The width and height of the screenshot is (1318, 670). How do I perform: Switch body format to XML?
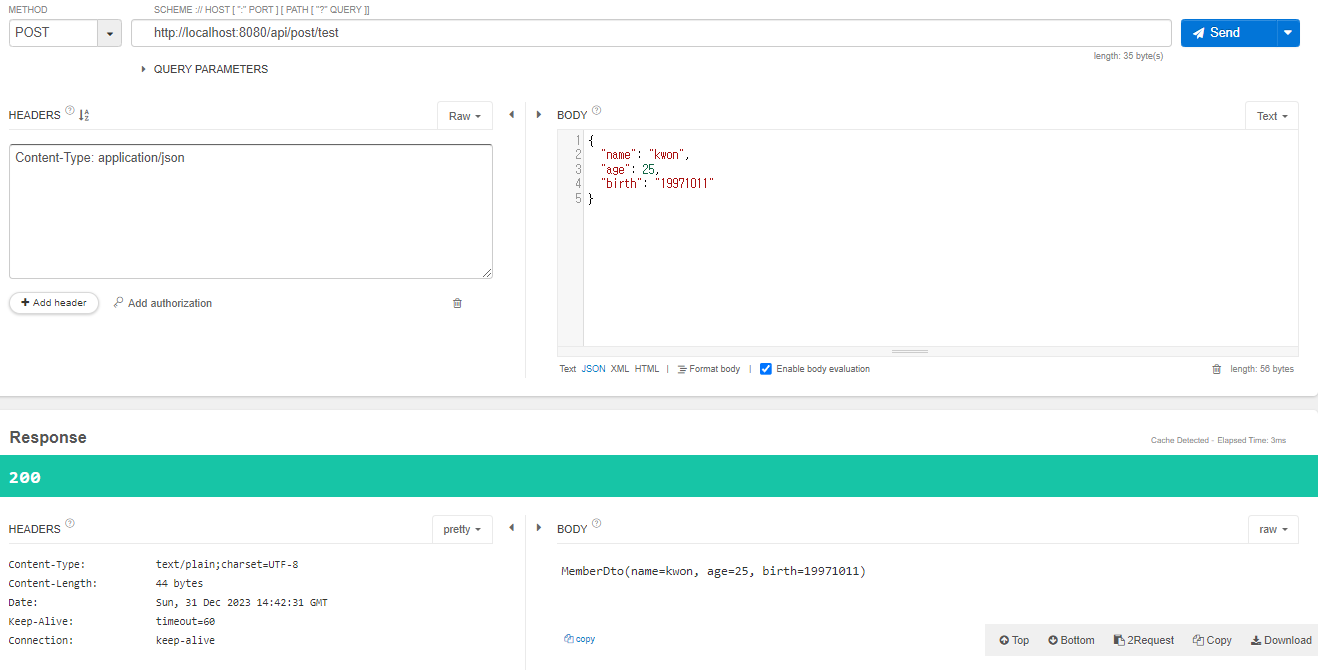pyautogui.click(x=620, y=368)
